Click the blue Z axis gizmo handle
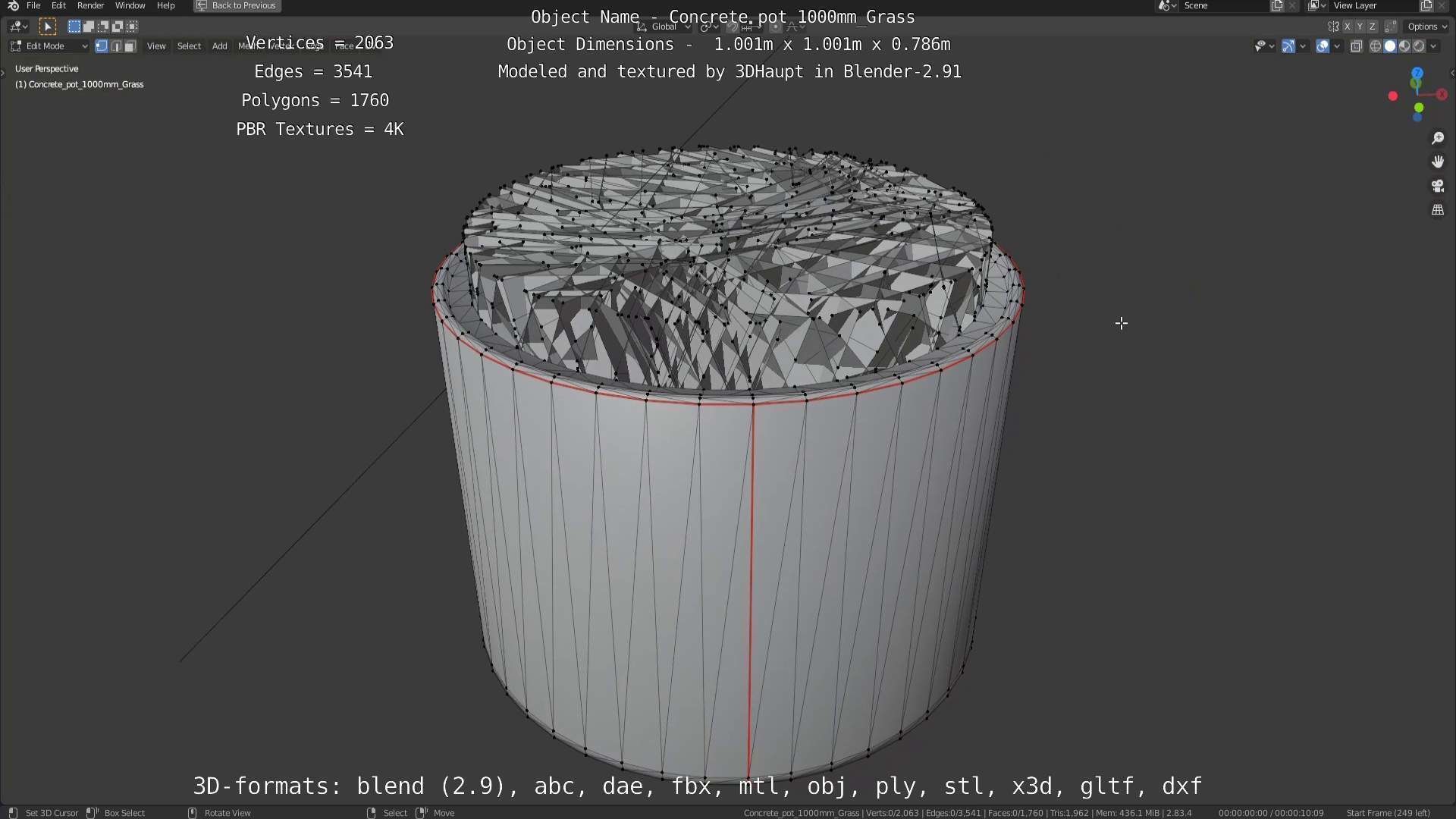Viewport: 1456px width, 819px height. click(1417, 73)
